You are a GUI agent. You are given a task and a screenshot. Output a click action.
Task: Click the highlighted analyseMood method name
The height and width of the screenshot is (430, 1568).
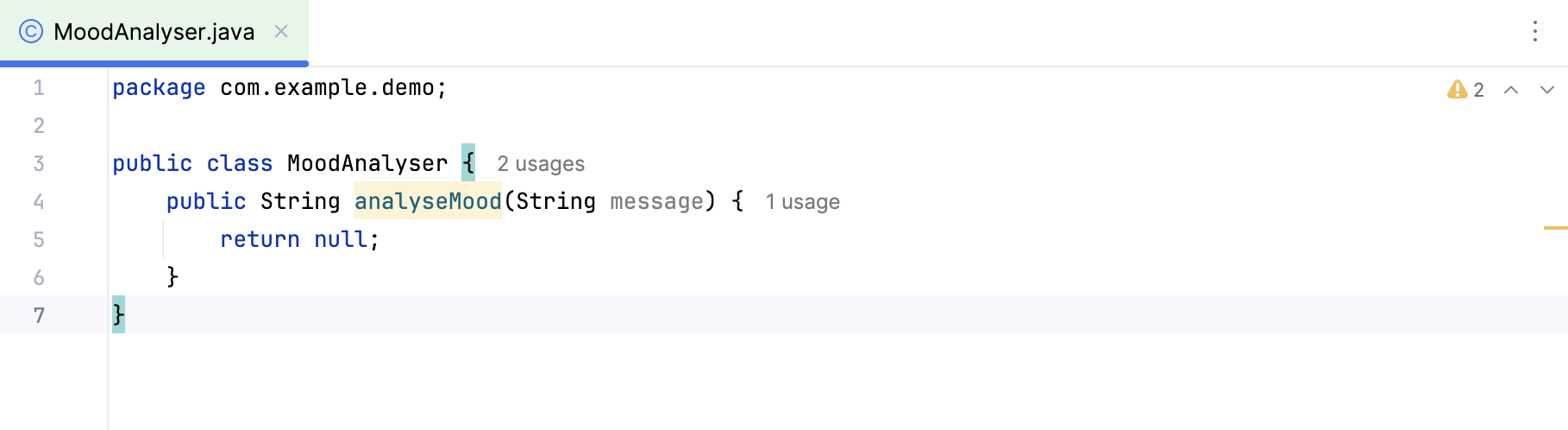tap(428, 201)
